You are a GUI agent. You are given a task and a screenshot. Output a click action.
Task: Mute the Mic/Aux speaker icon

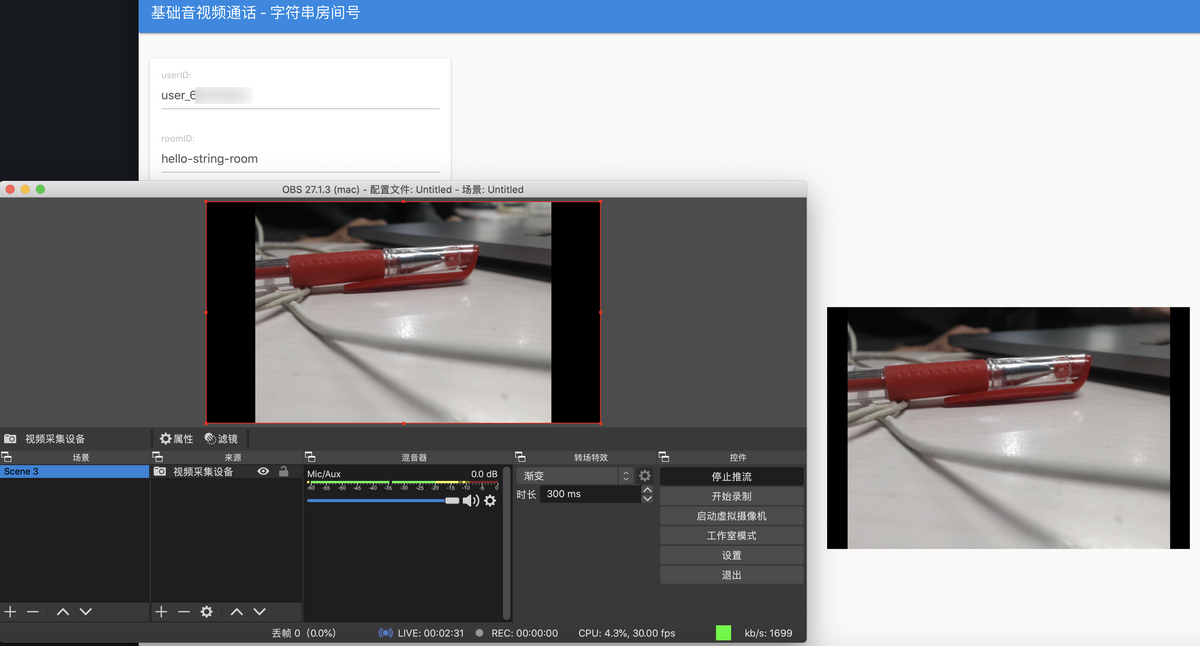point(471,500)
